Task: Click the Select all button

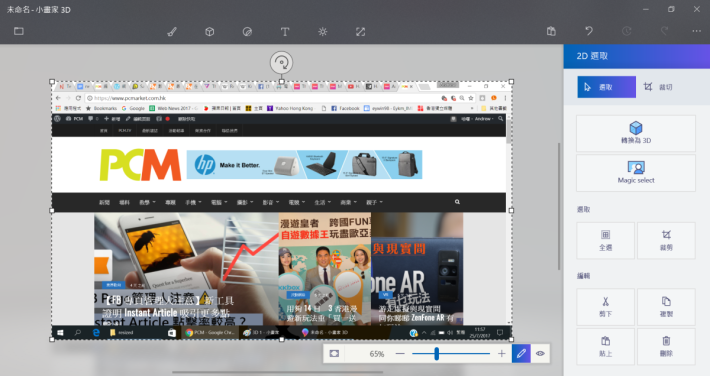Action: tap(605, 240)
